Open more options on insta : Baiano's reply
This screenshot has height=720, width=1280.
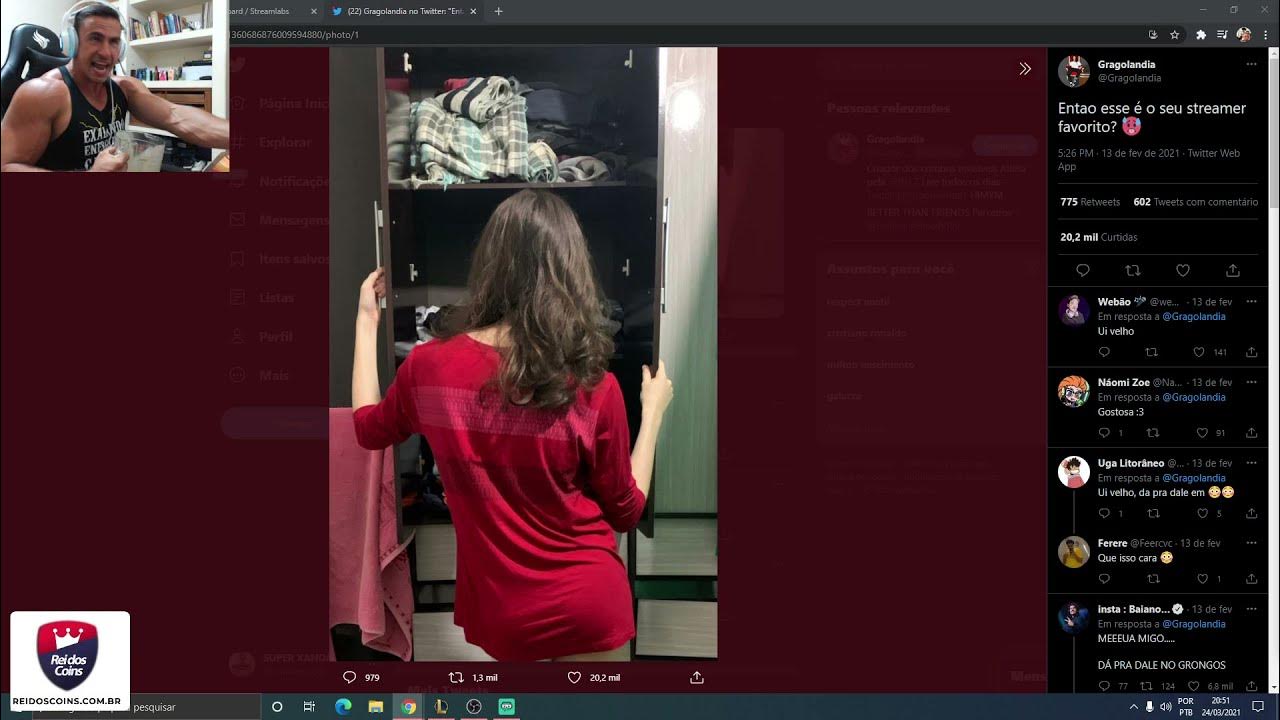[1251, 609]
